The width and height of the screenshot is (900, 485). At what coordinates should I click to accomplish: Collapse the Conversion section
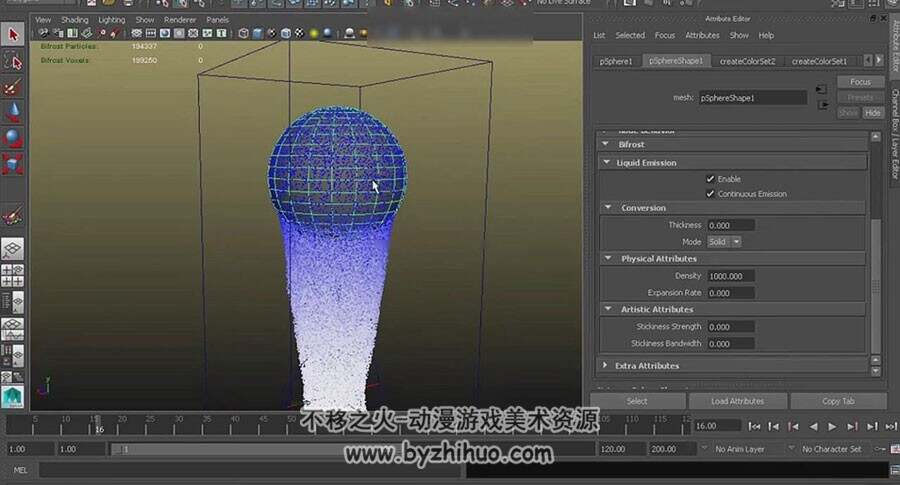pos(608,207)
